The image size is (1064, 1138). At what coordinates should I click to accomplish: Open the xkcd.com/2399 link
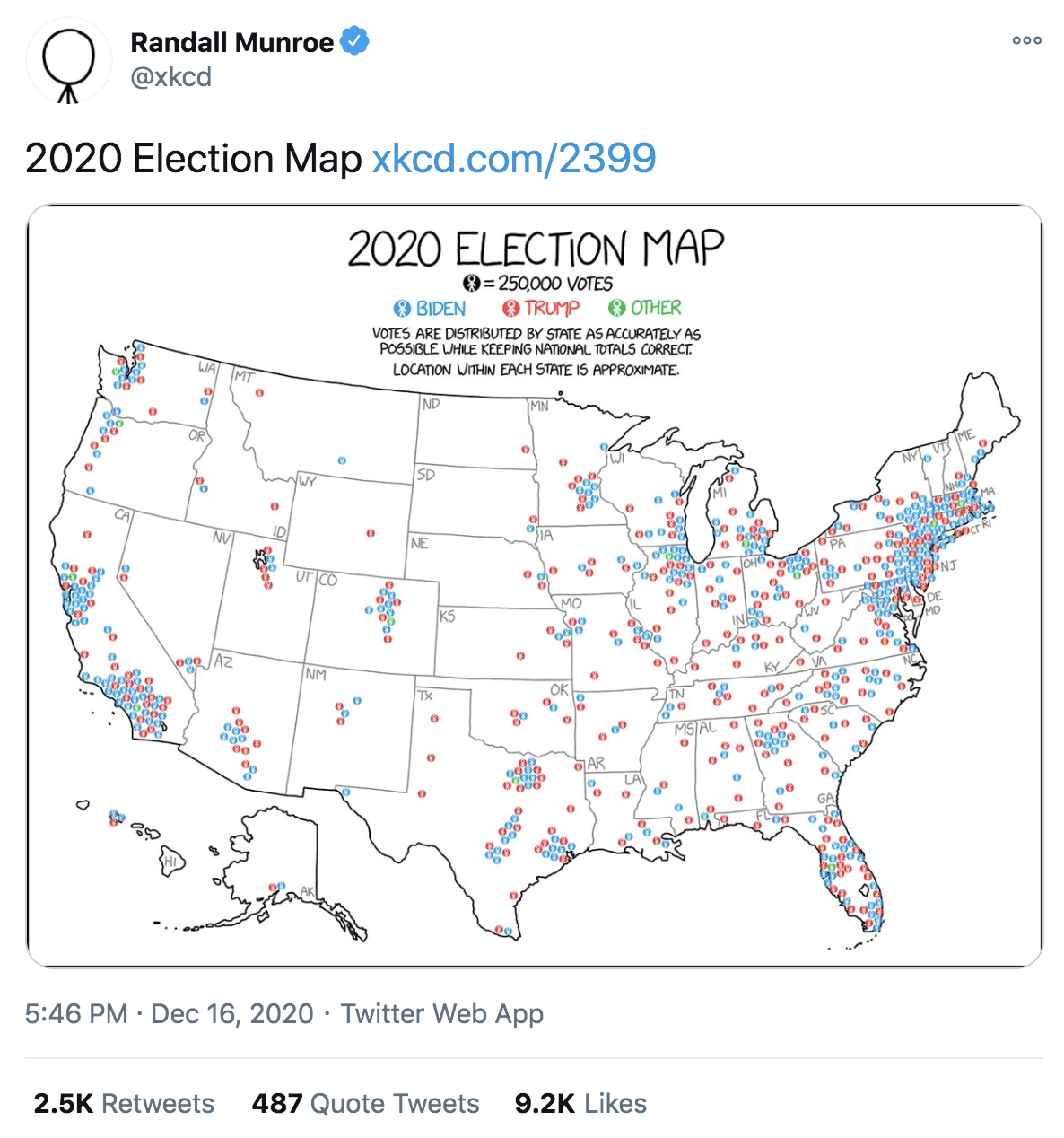[514, 159]
